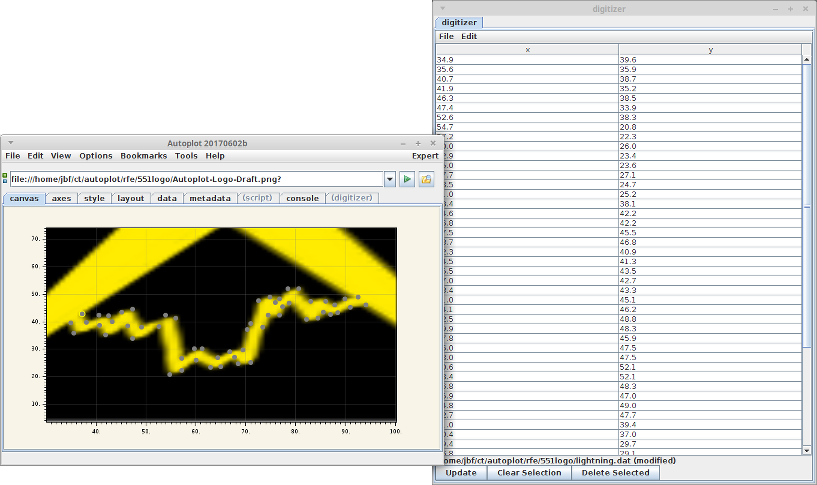The width and height of the screenshot is (817, 485).
Task: Switch to the canvas tab
Action: (x=24, y=198)
